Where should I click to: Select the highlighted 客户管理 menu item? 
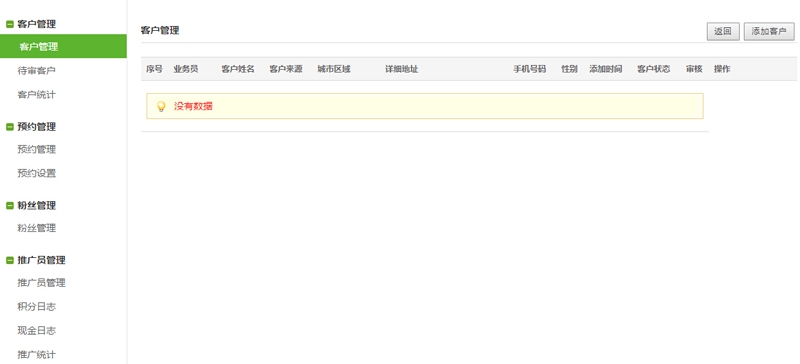63,46
